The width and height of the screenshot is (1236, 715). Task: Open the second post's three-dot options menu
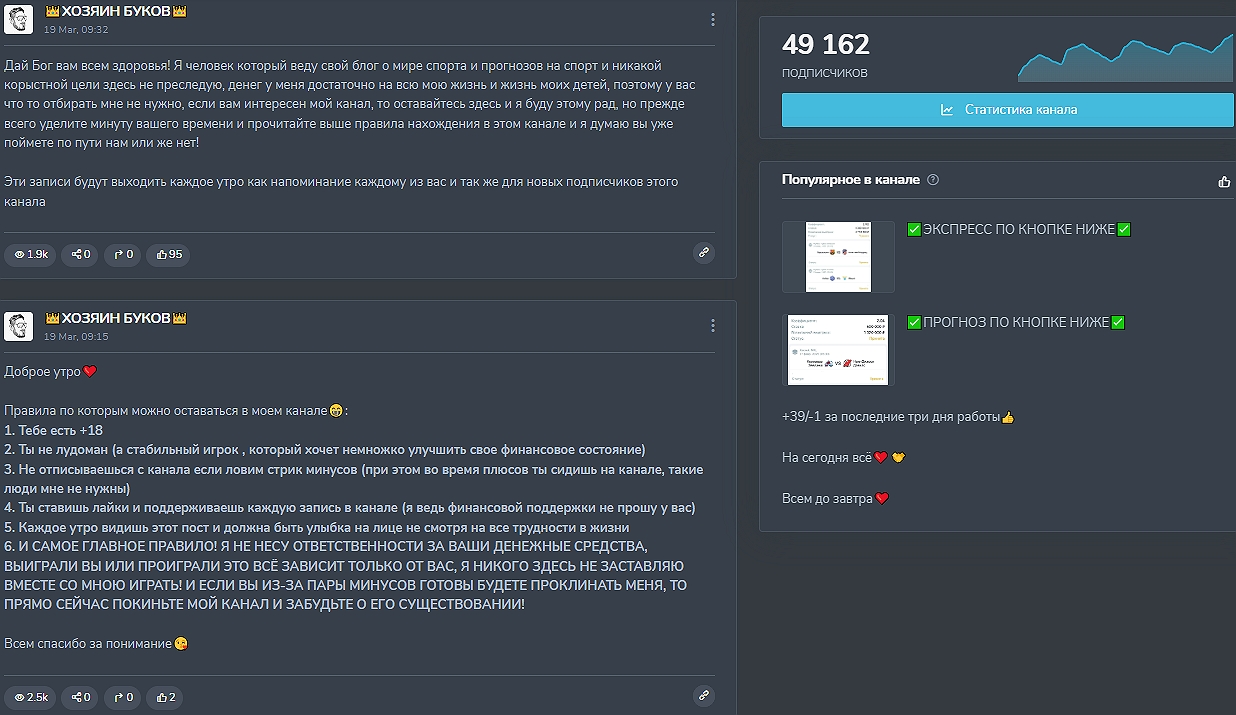(x=712, y=326)
